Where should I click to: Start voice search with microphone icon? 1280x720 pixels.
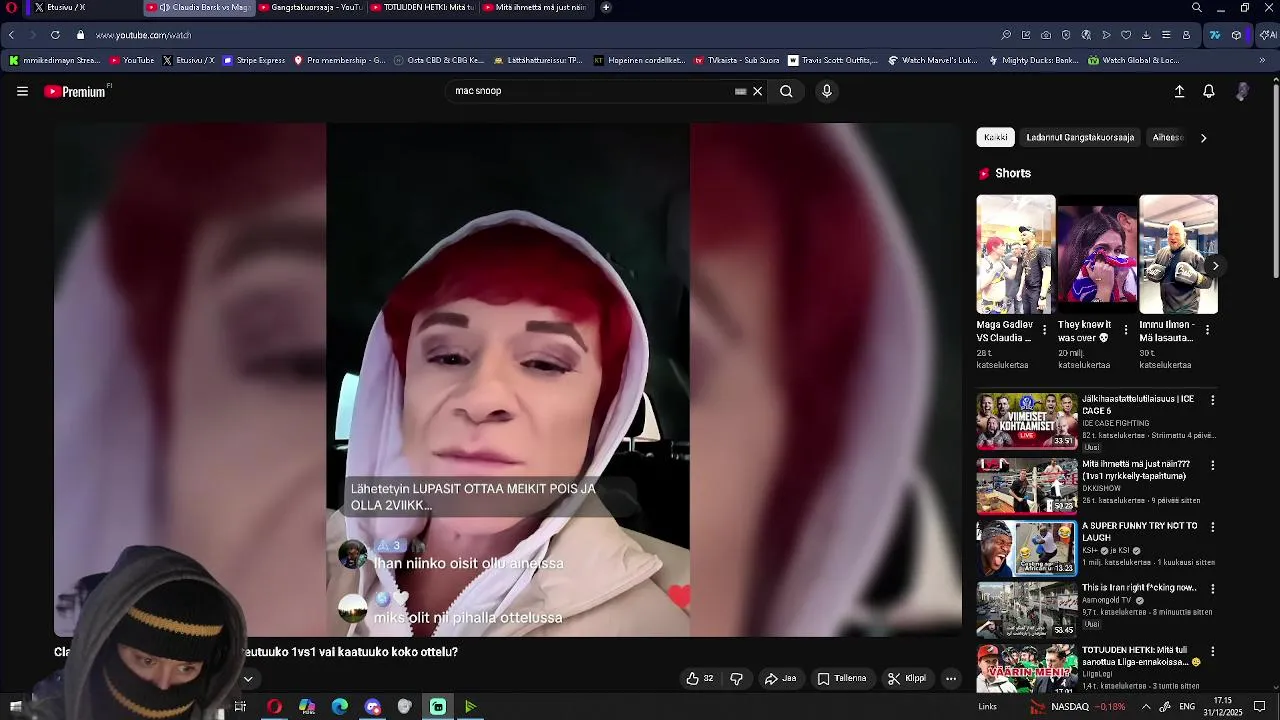(x=826, y=91)
